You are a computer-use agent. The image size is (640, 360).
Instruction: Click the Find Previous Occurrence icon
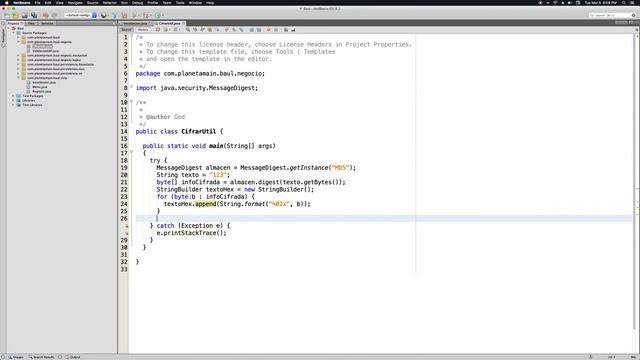[x=195, y=30]
